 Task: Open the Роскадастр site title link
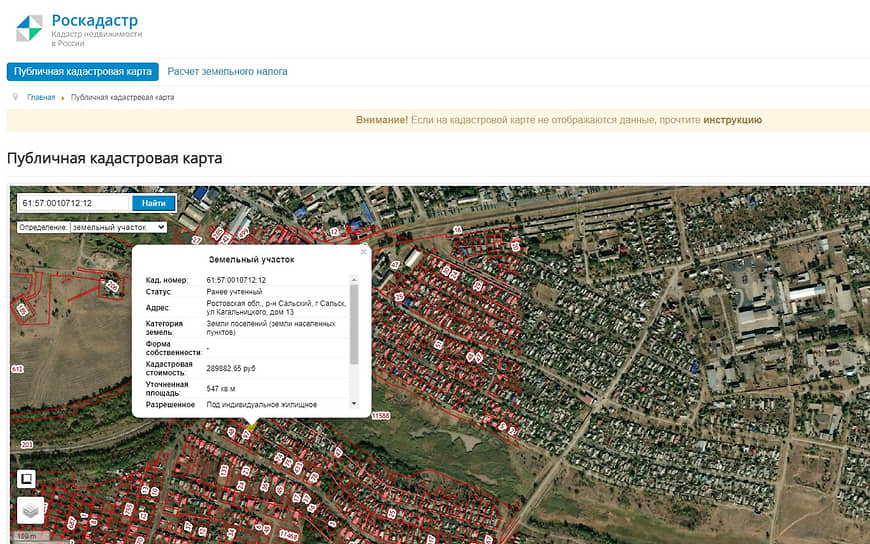(94, 21)
